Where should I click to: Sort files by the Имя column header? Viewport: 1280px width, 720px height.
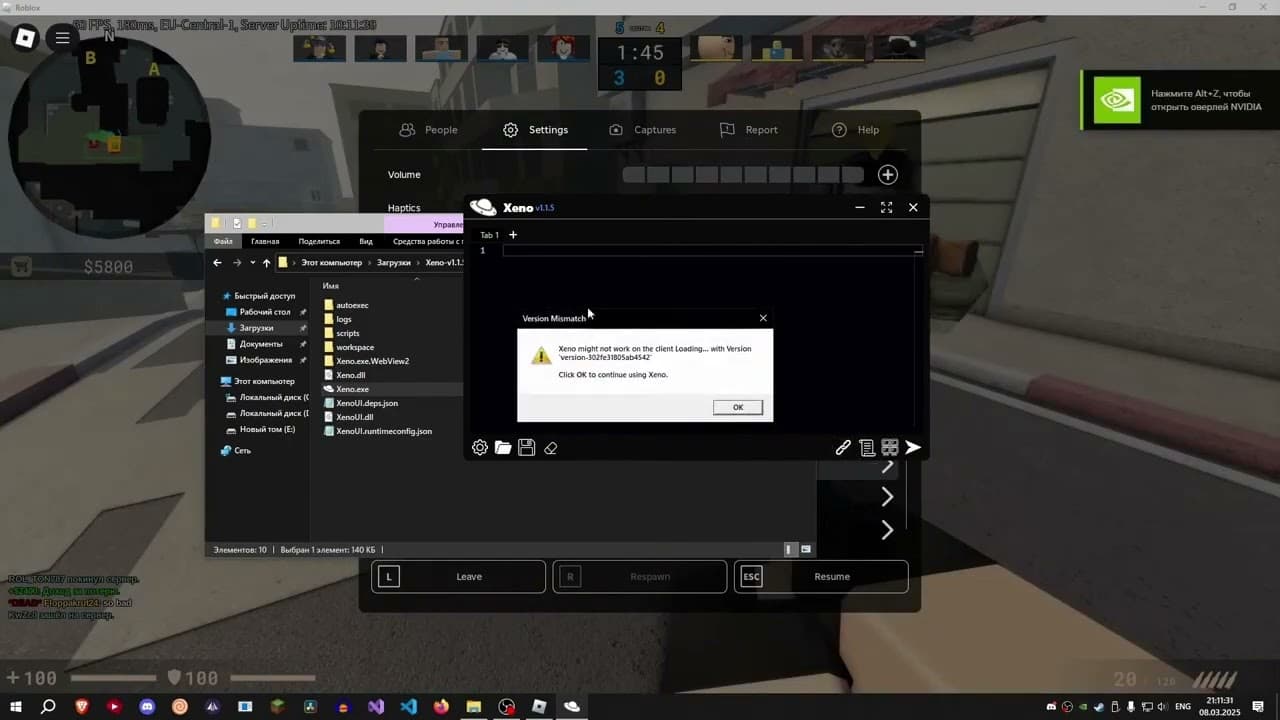click(331, 286)
